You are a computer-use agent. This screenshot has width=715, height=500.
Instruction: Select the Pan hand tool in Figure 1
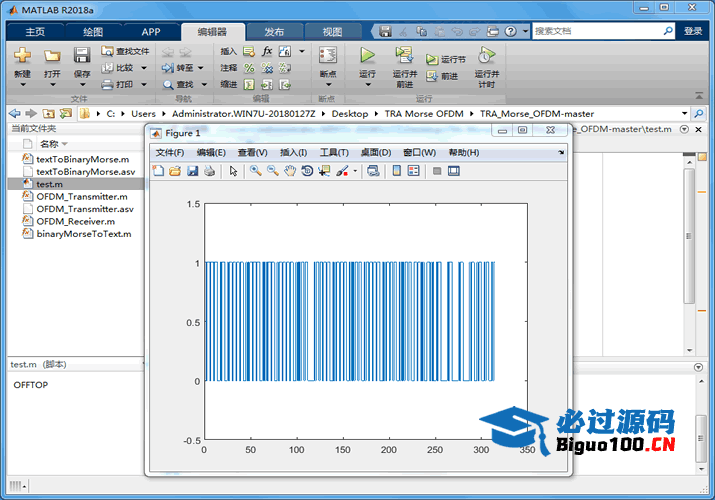[x=290, y=171]
